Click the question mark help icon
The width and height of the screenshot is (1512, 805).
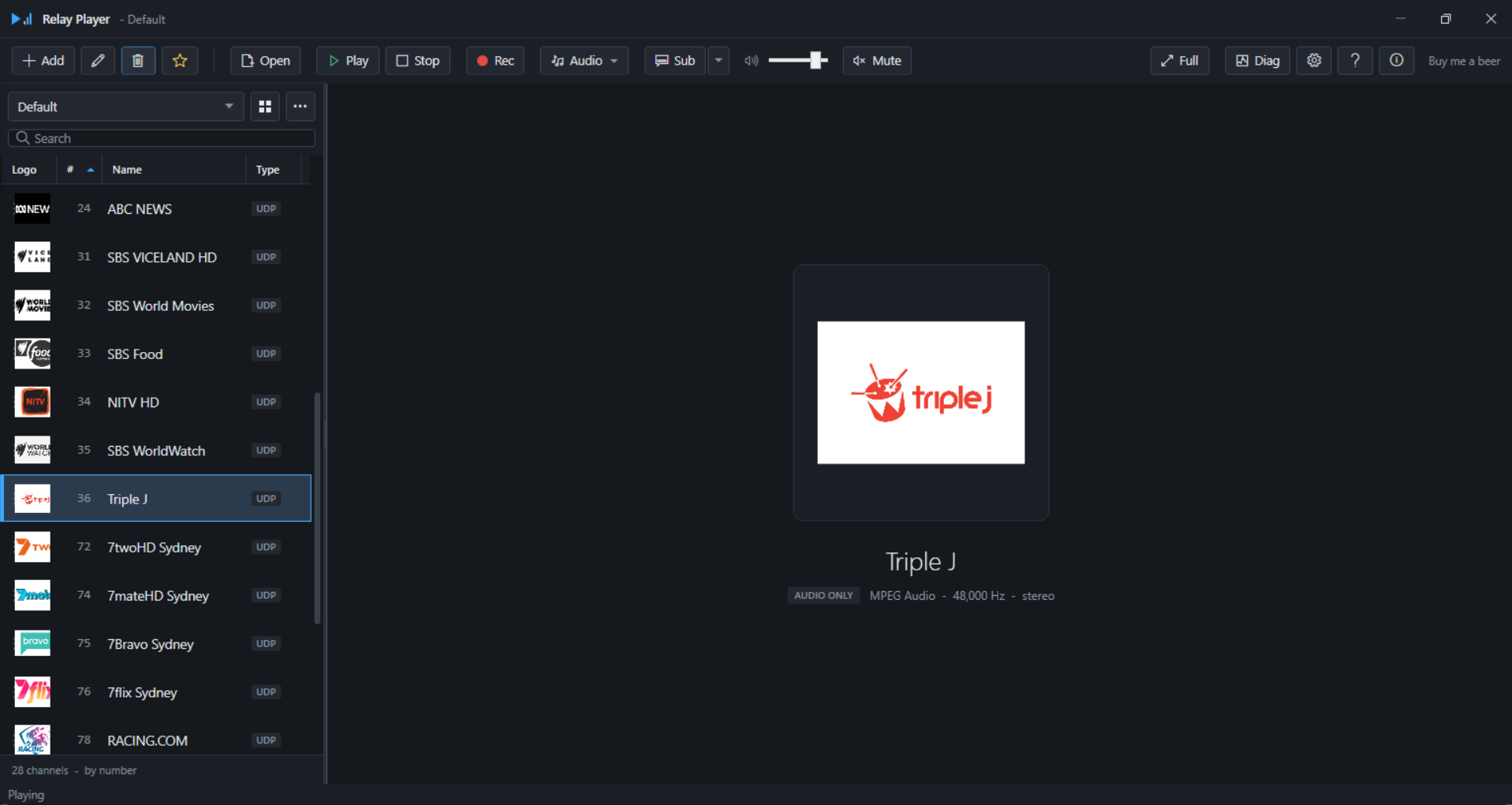coord(1355,61)
